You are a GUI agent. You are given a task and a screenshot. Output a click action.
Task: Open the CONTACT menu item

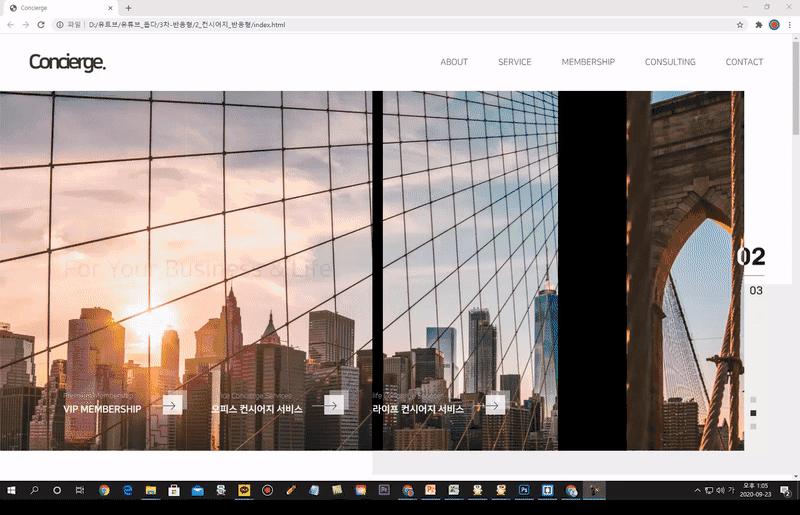[x=744, y=62]
